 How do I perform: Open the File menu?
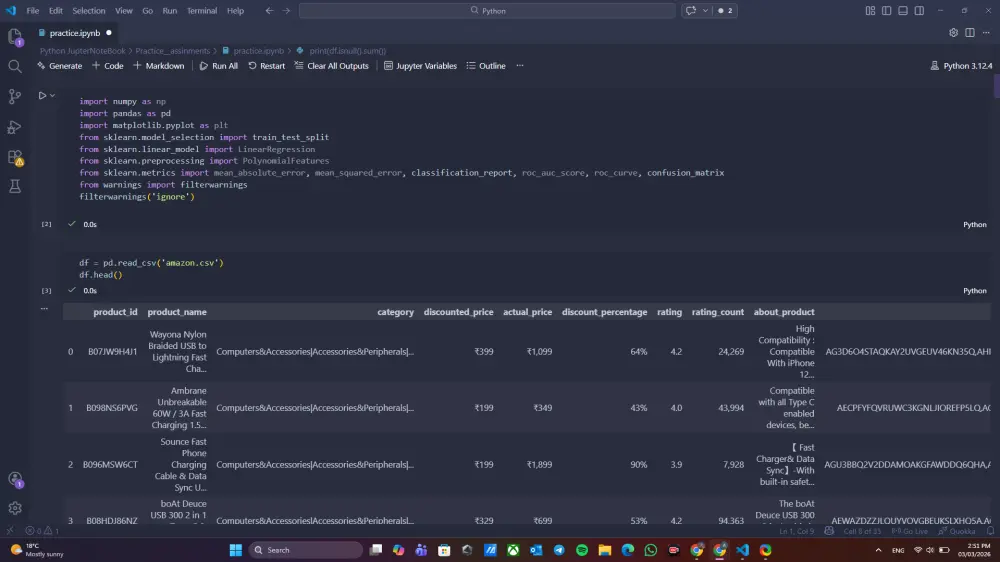33,10
